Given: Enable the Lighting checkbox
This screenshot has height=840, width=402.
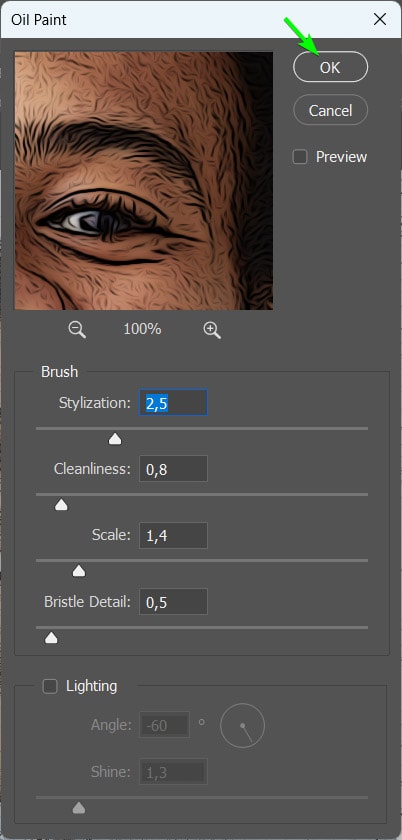Looking at the screenshot, I should click(50, 686).
